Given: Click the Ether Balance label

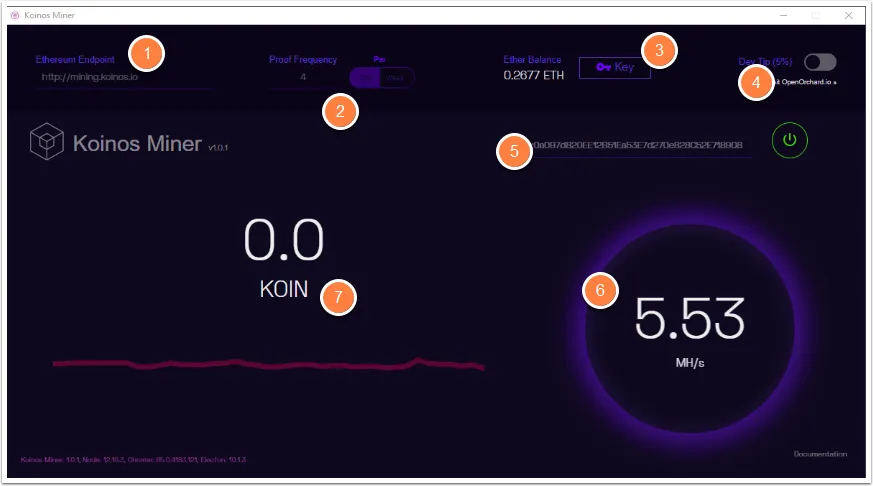Looking at the screenshot, I should [x=532, y=60].
